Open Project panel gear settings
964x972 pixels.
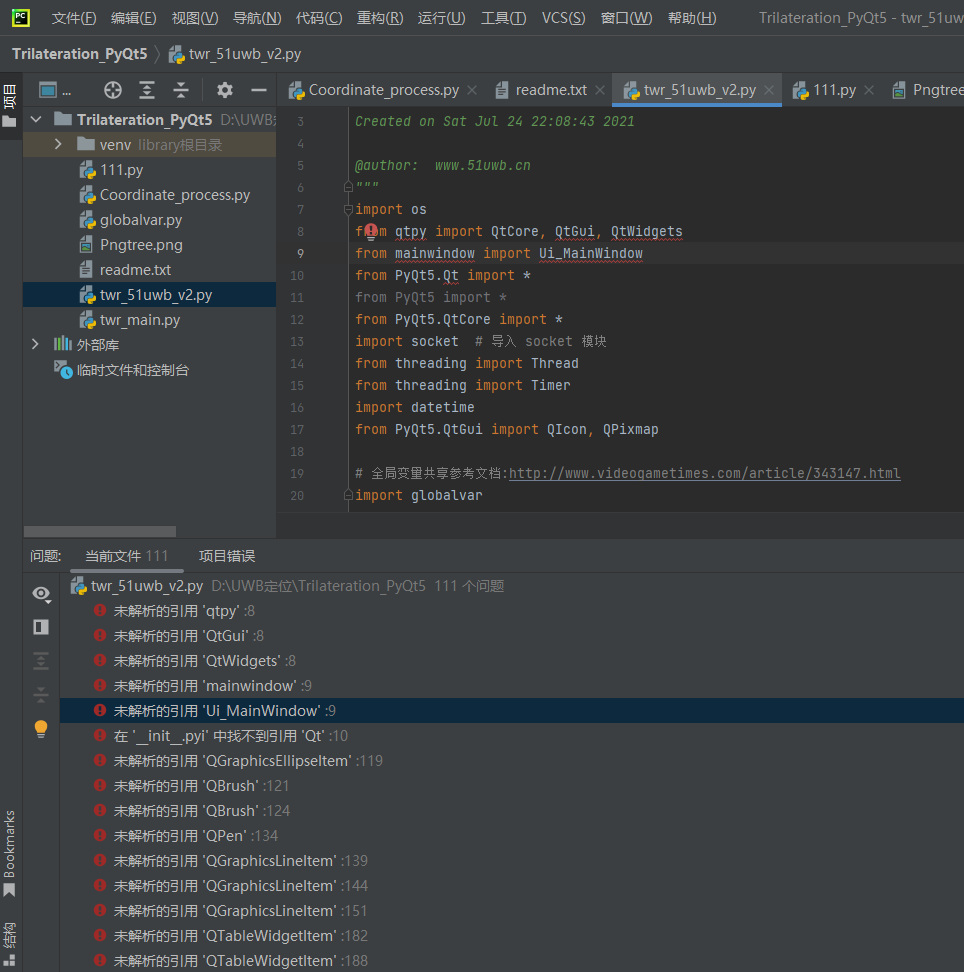point(225,90)
